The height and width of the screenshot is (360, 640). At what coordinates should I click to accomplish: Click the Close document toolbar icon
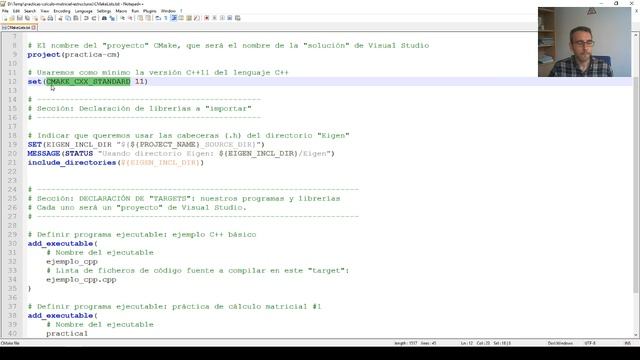point(36,18)
